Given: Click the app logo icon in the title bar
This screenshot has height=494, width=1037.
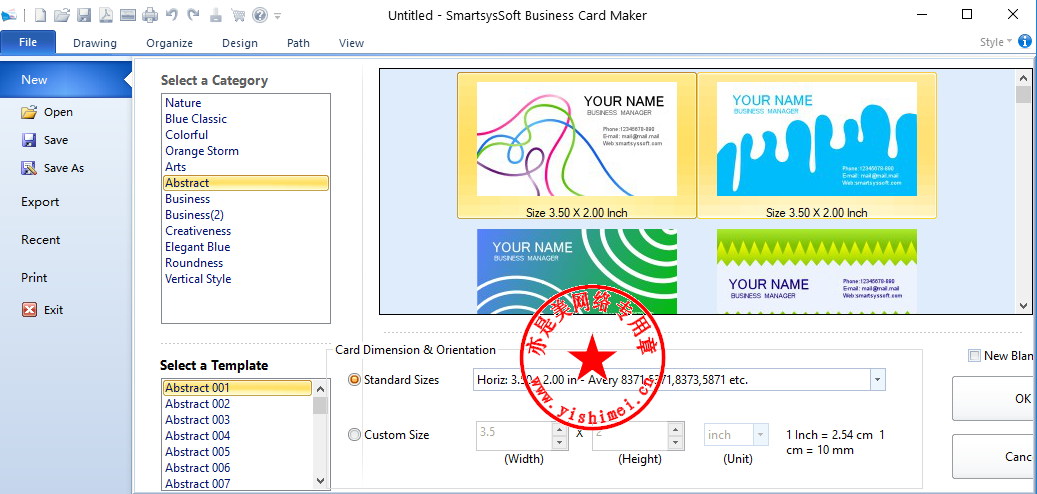Looking at the screenshot, I should [9, 15].
